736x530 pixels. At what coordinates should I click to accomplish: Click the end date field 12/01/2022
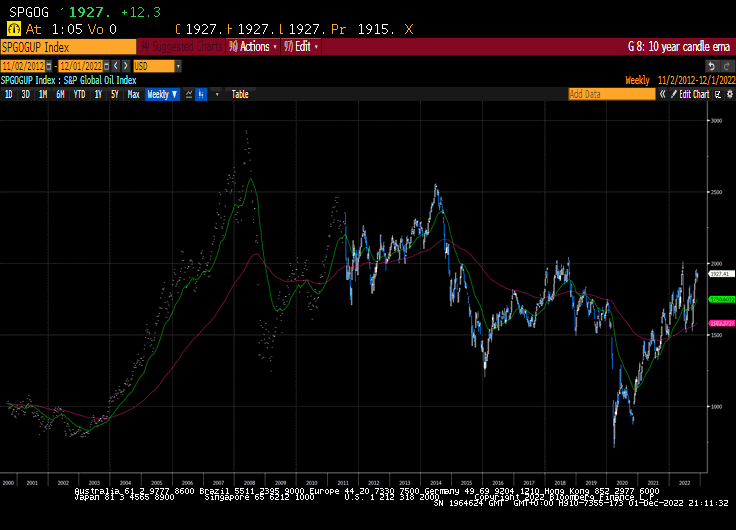(81, 66)
